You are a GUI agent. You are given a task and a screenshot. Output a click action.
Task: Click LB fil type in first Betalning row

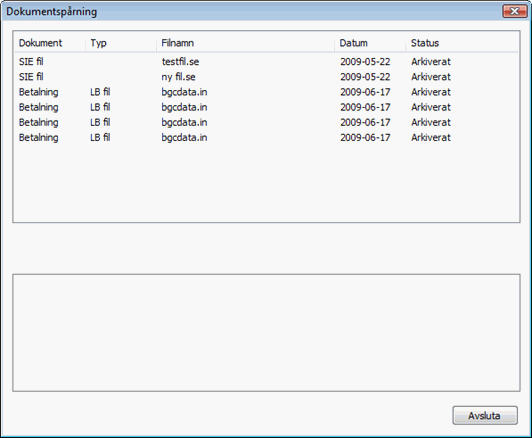(x=100, y=92)
